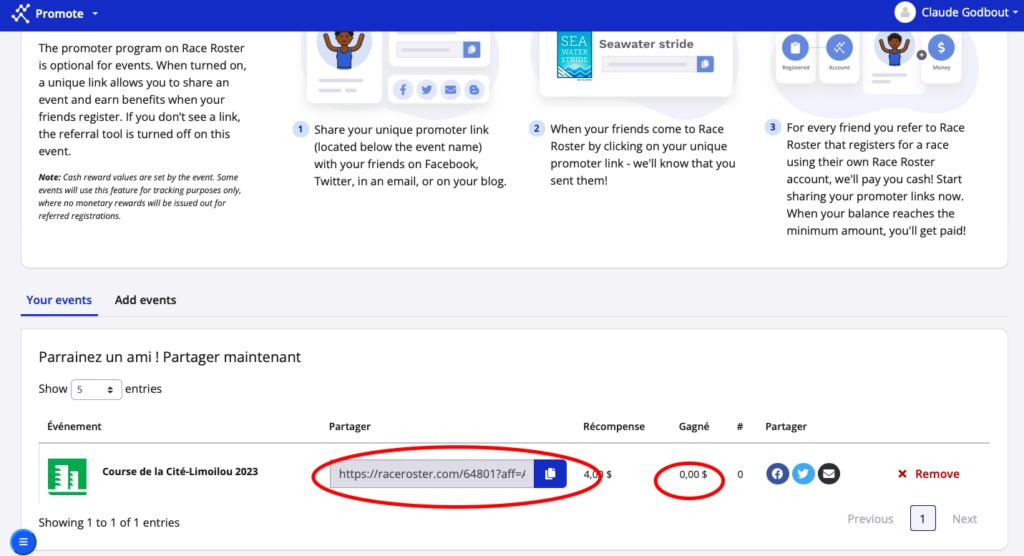
Task: Click the Twitter icon in step 1 illustration
Action: [426, 90]
